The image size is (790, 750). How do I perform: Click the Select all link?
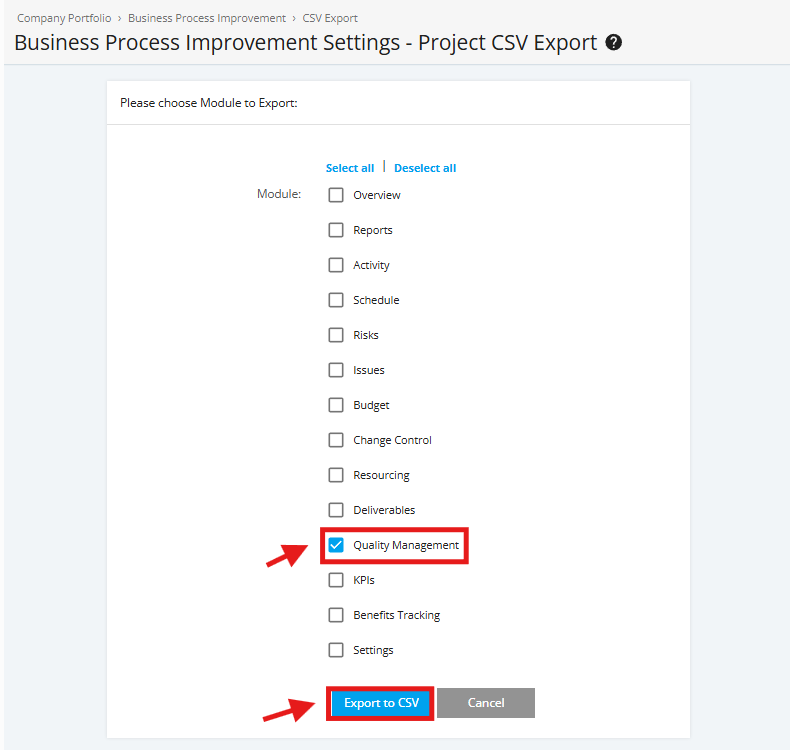pos(350,168)
